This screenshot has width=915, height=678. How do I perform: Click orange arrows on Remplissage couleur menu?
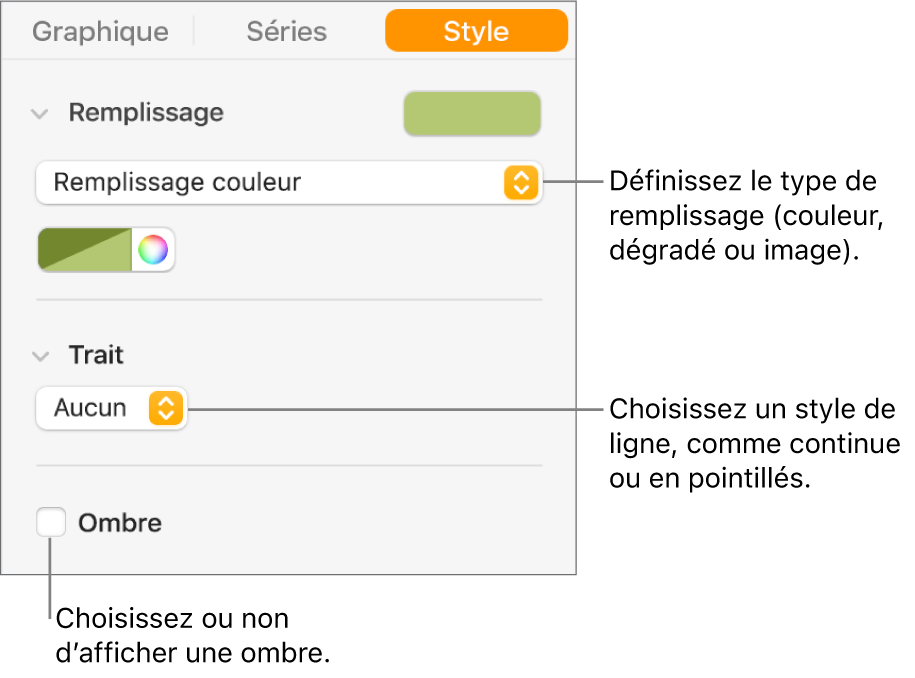[520, 183]
